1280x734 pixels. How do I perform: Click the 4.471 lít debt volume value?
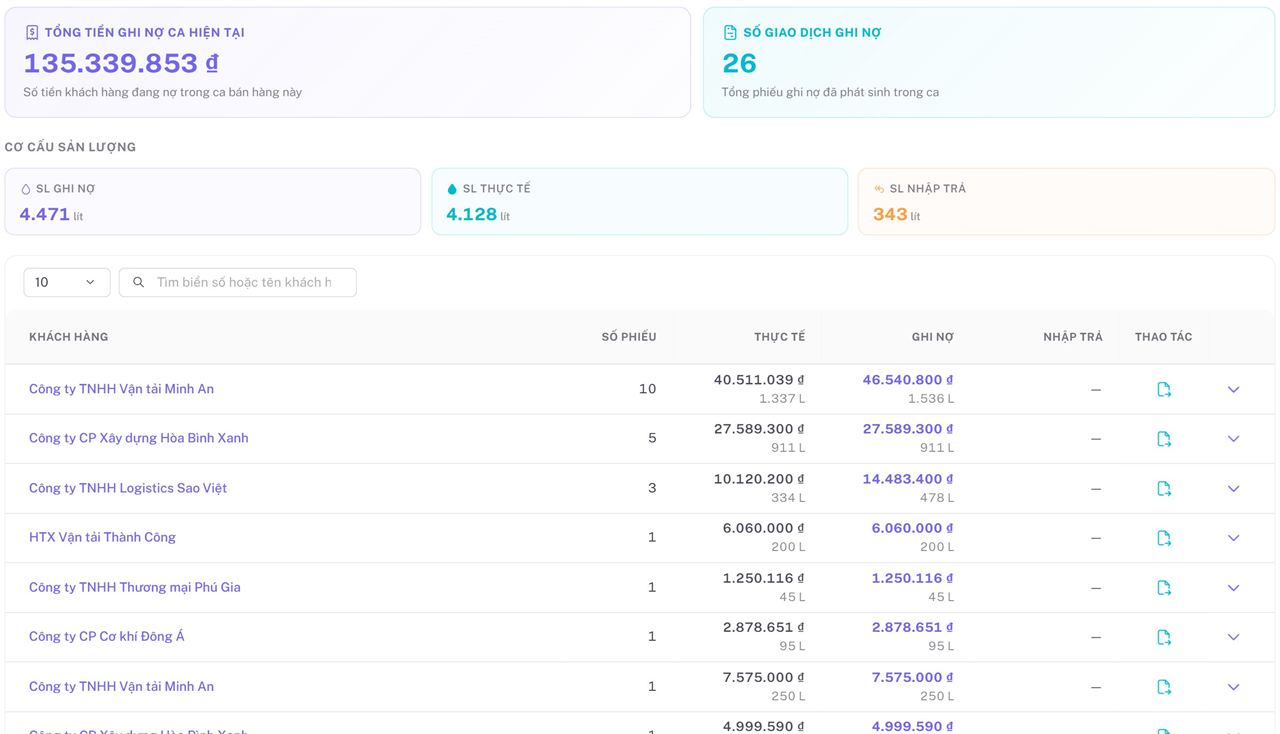point(51,214)
